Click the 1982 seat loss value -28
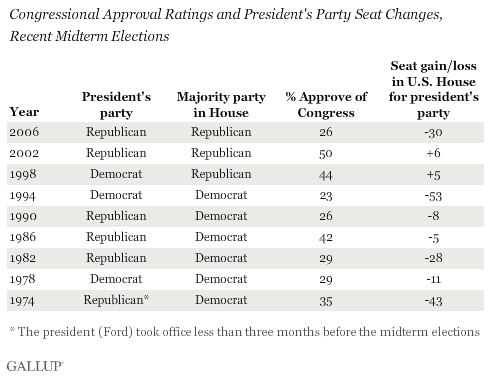Viewport: 491px width, 377px height. coord(433,258)
